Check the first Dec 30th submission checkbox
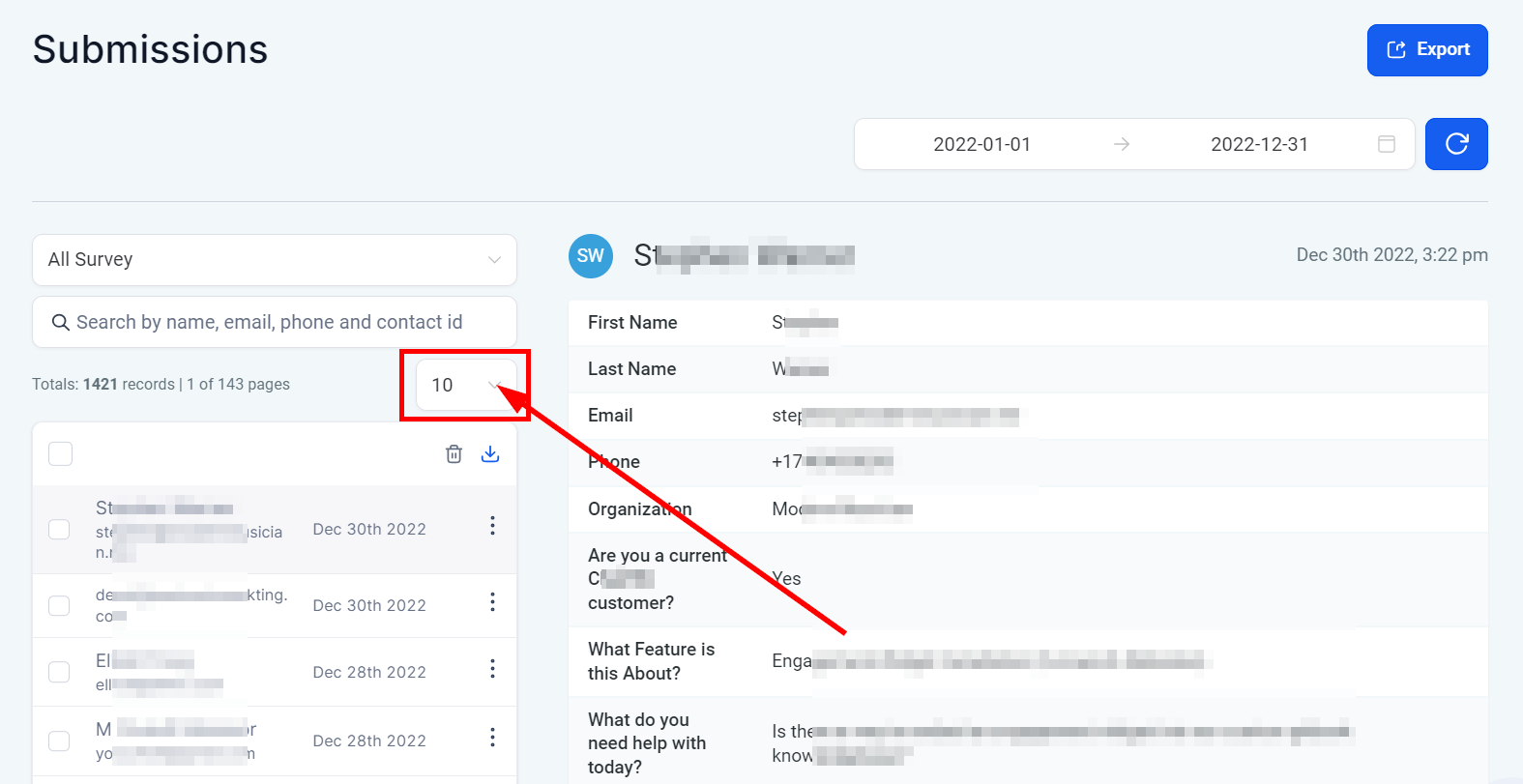Screen dimensions: 1523x784 coord(59,529)
